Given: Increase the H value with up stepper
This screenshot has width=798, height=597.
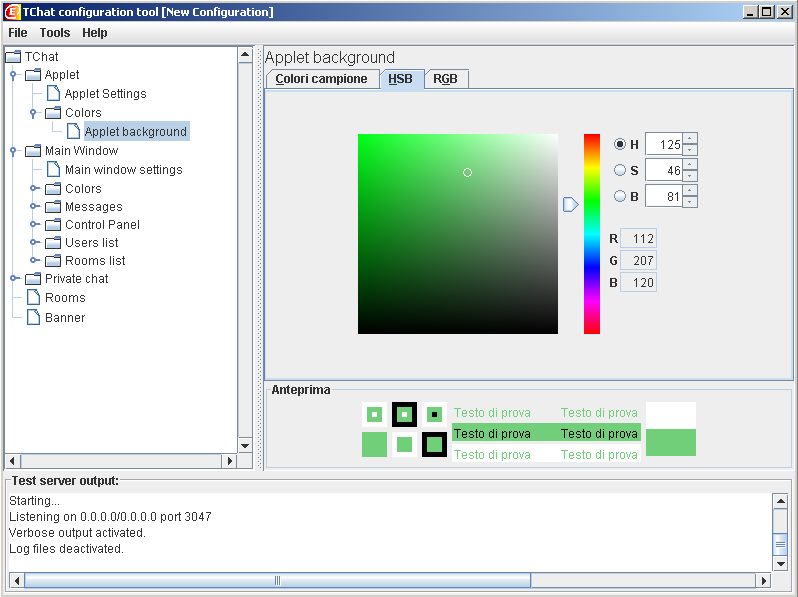Looking at the screenshot, I should tap(690, 138).
